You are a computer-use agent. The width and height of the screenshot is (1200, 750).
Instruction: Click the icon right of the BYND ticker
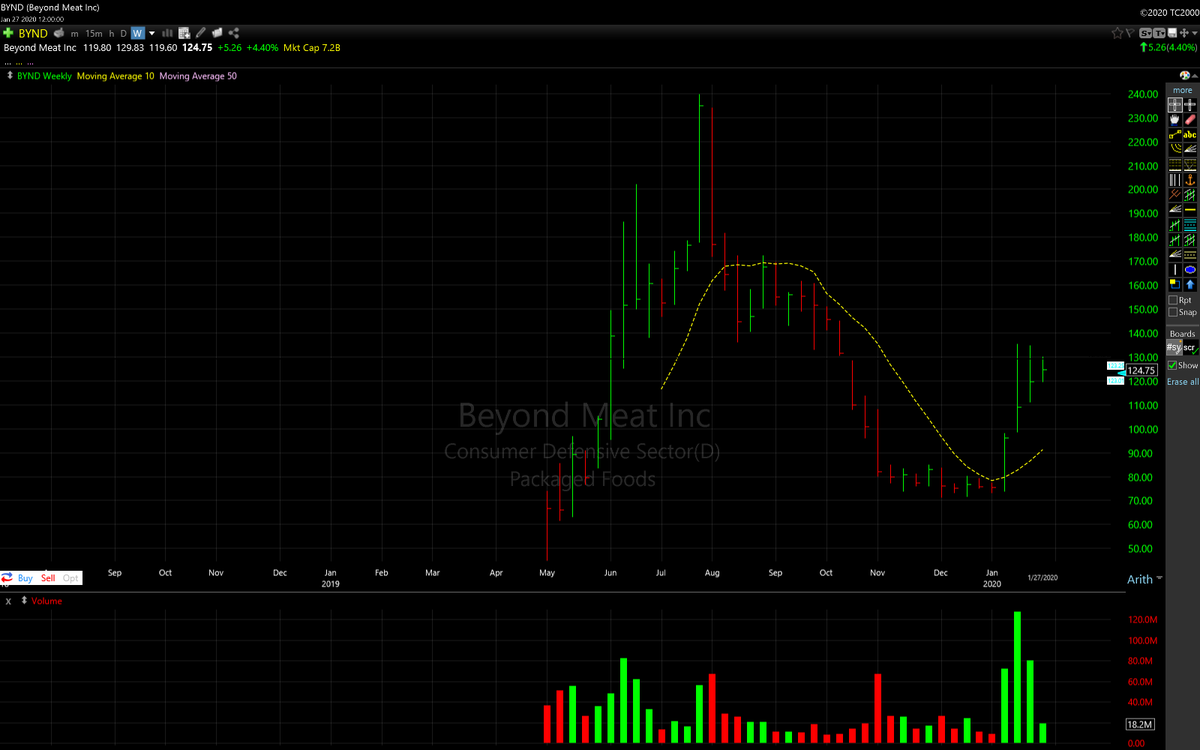pos(59,34)
